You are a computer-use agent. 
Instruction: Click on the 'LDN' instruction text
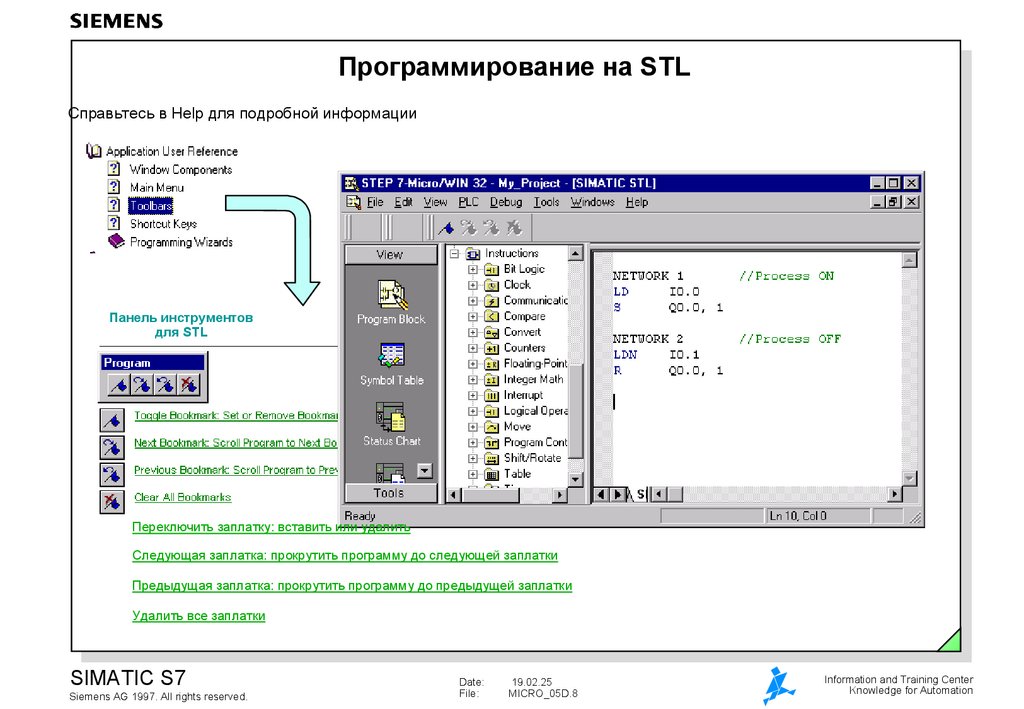pos(625,354)
